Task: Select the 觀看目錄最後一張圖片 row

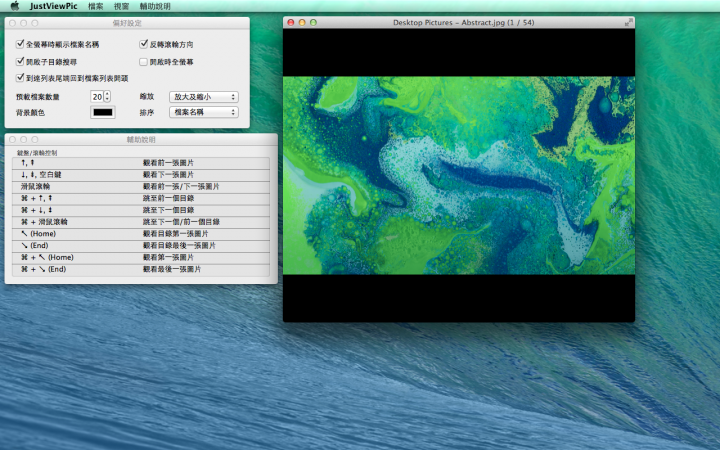Action: pyautogui.click(x=141, y=246)
